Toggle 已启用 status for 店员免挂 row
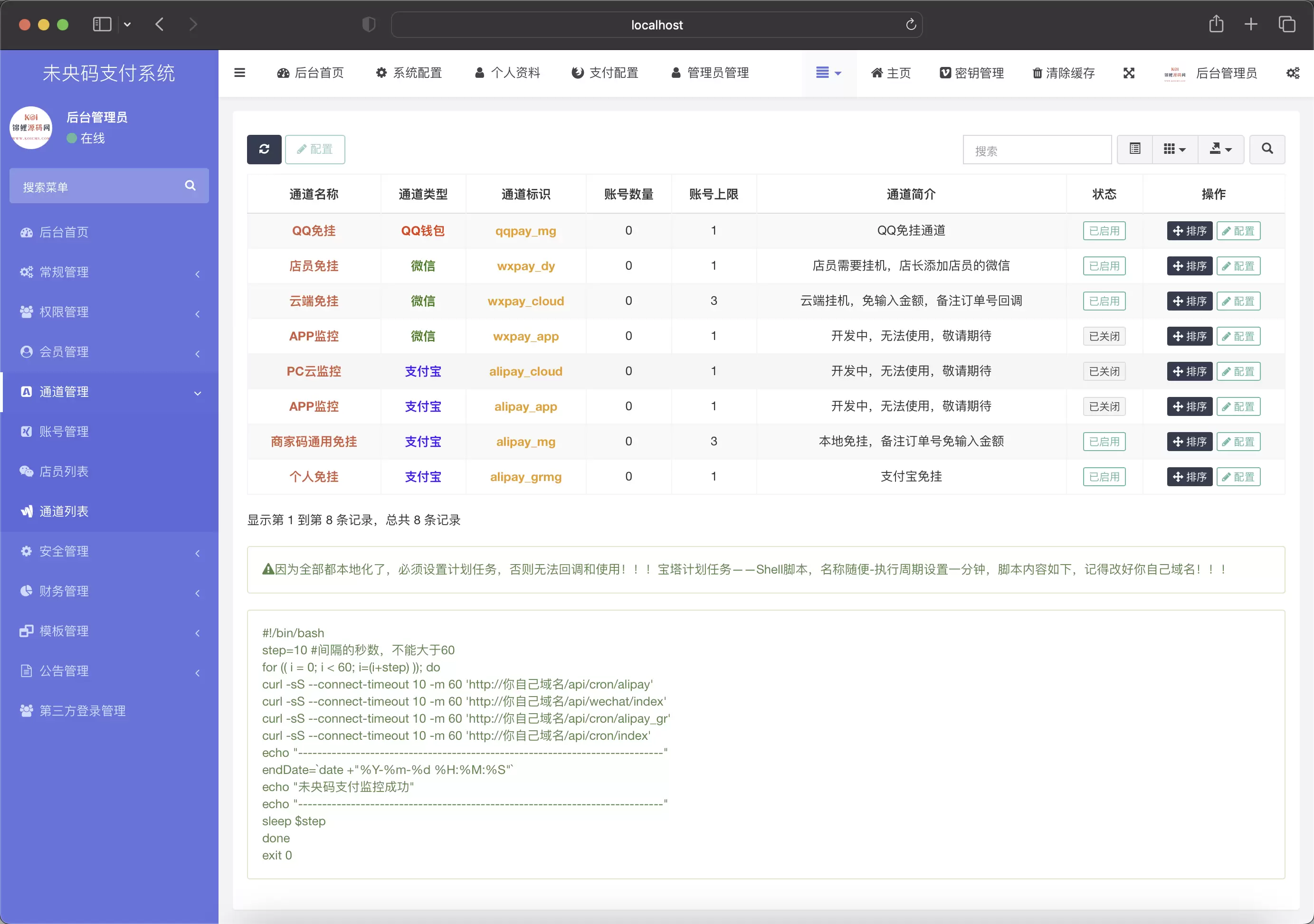 (x=1104, y=266)
